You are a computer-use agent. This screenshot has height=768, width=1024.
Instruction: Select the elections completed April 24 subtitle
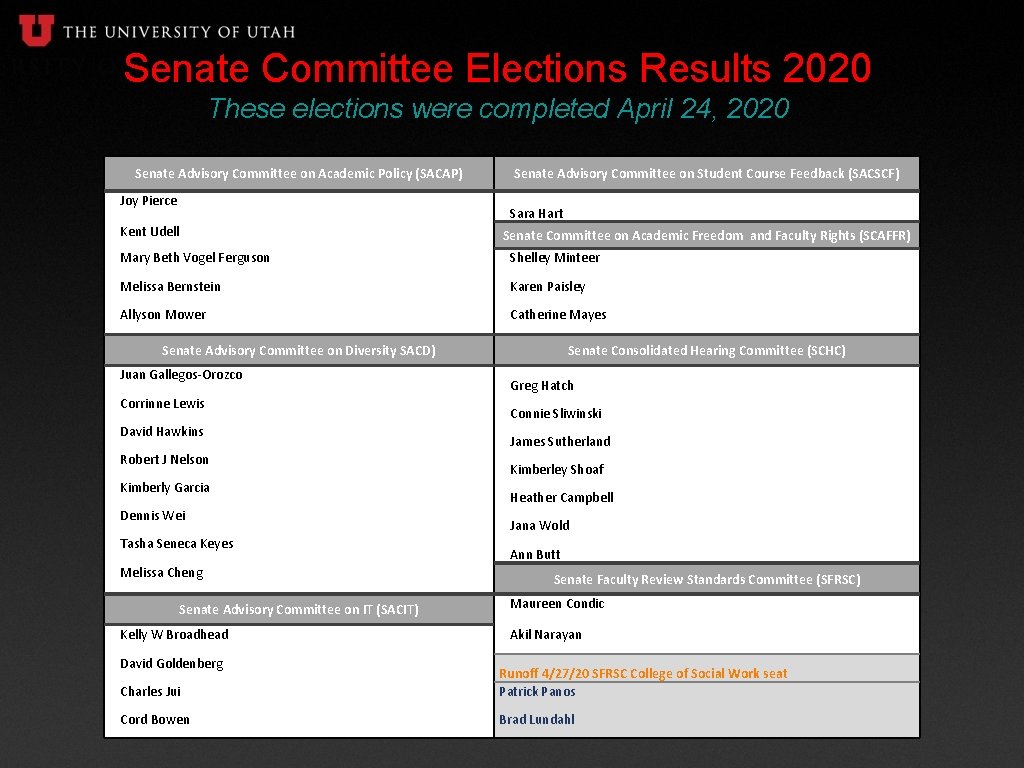[498, 108]
